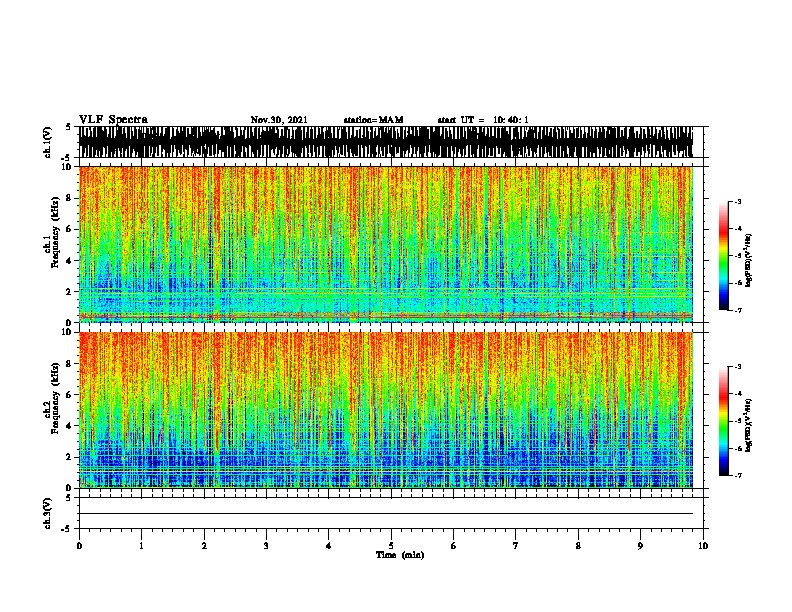Click the ch.1(V) black waveform panel
The height and width of the screenshot is (612, 792).
tap(386, 142)
